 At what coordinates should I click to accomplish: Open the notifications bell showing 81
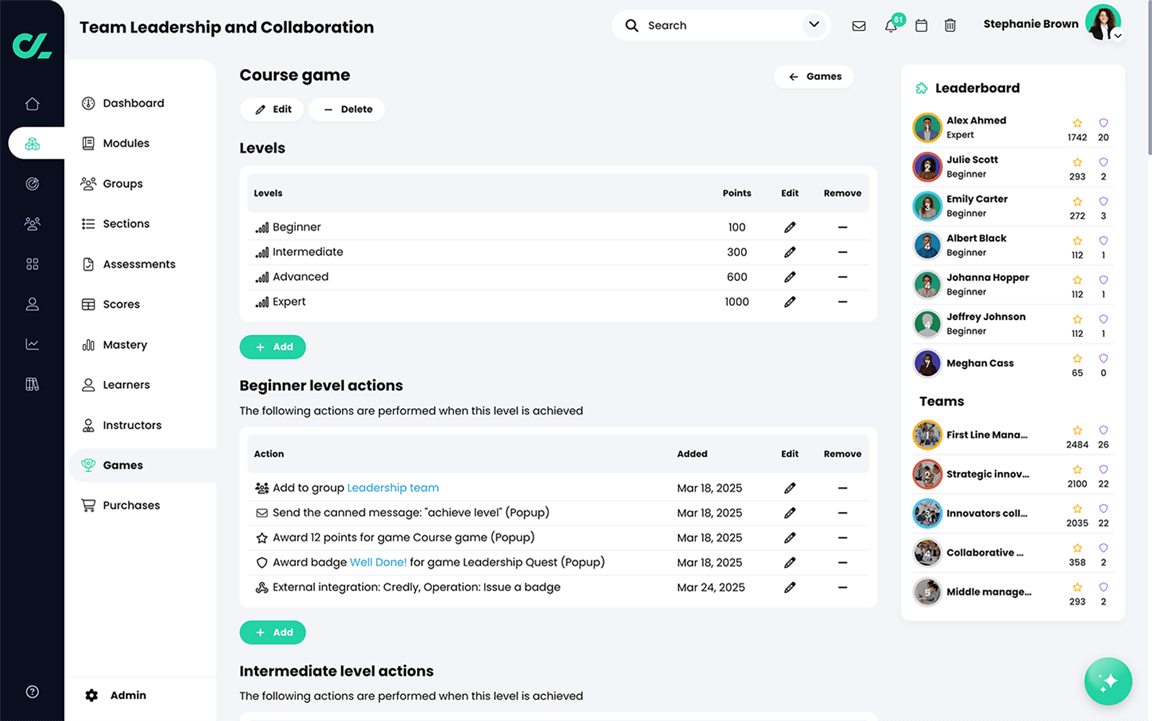(890, 25)
